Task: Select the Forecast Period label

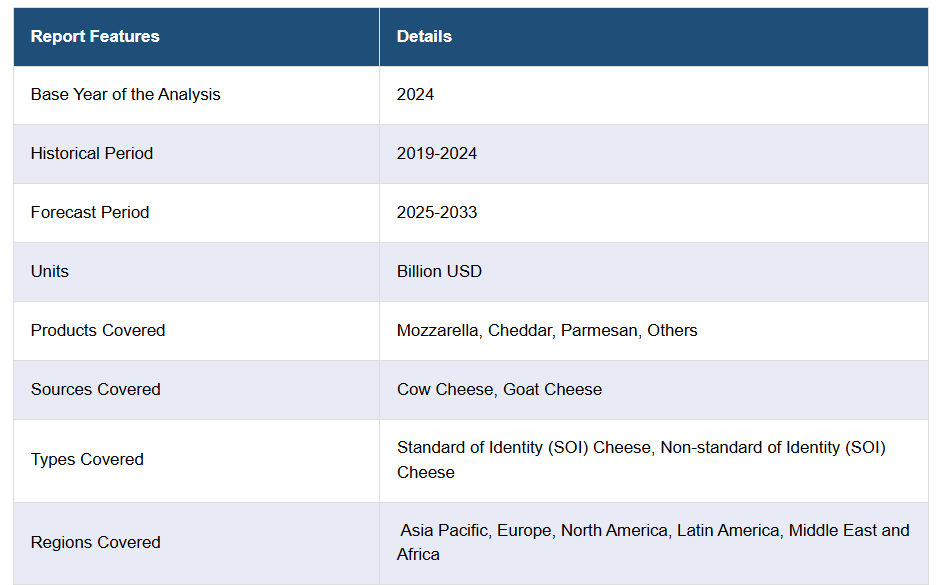Action: [x=90, y=213]
